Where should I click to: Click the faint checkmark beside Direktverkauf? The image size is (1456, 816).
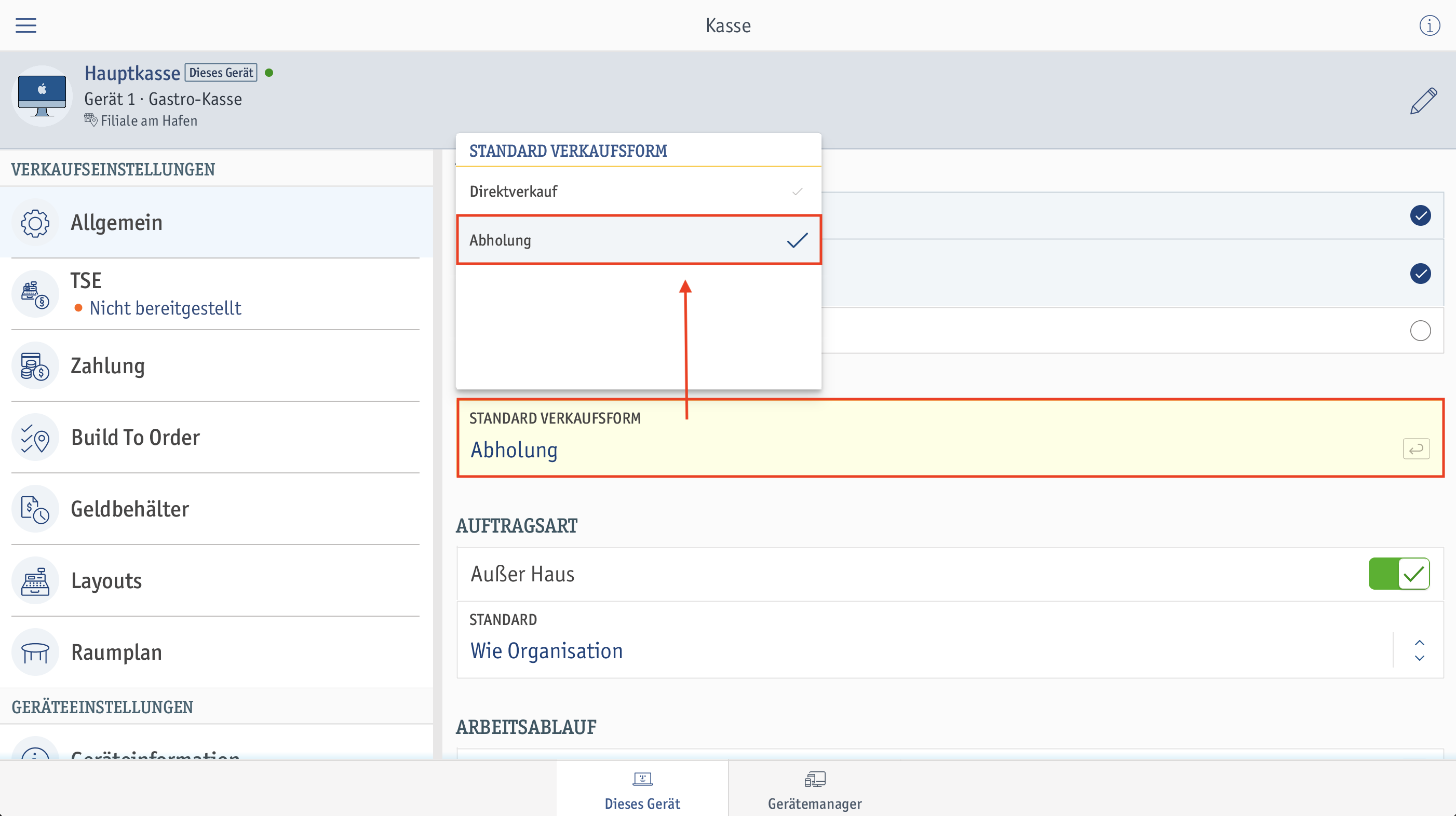click(x=797, y=192)
